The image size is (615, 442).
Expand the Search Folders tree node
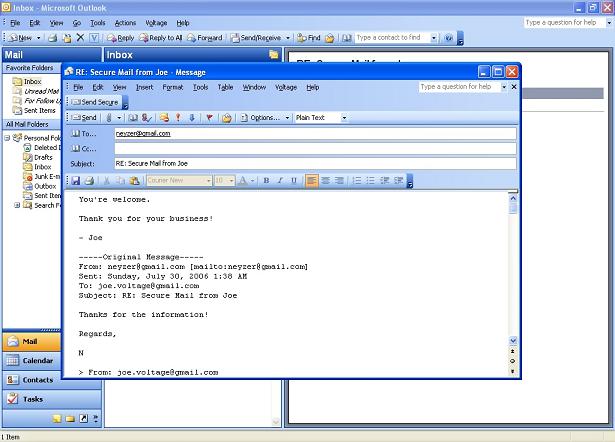(17, 205)
